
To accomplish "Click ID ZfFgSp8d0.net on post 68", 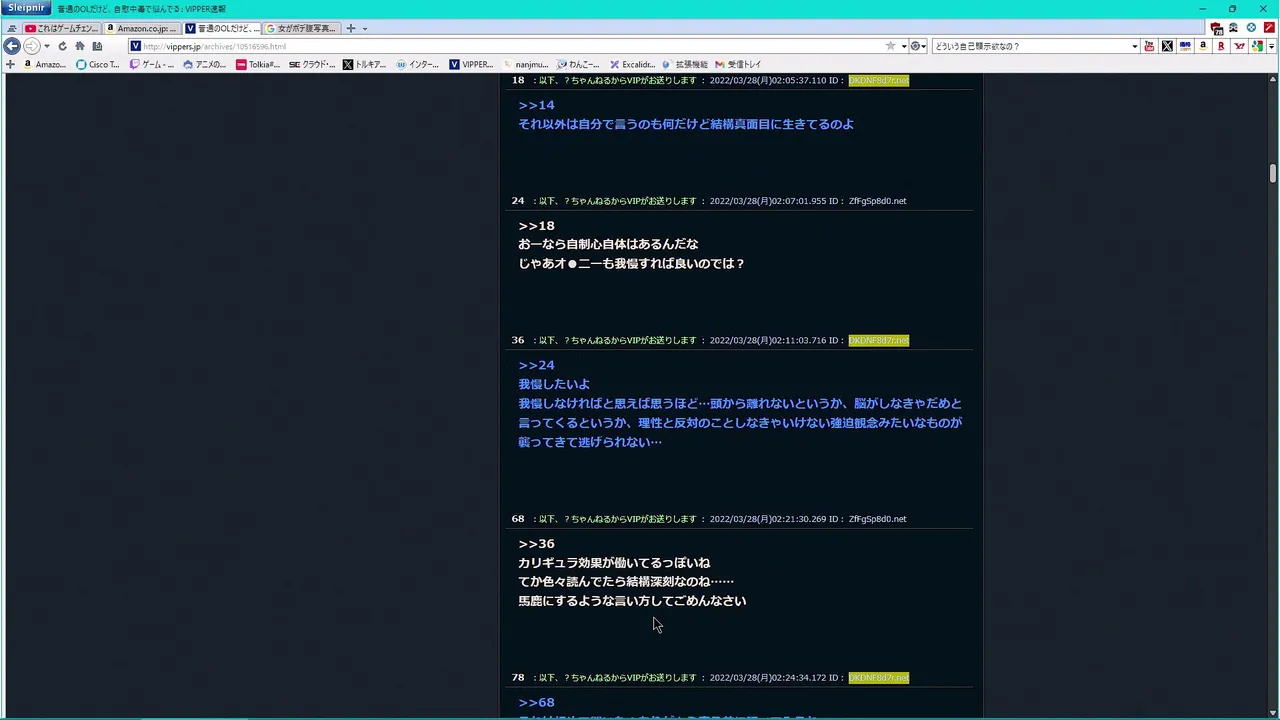I will click(877, 519).
